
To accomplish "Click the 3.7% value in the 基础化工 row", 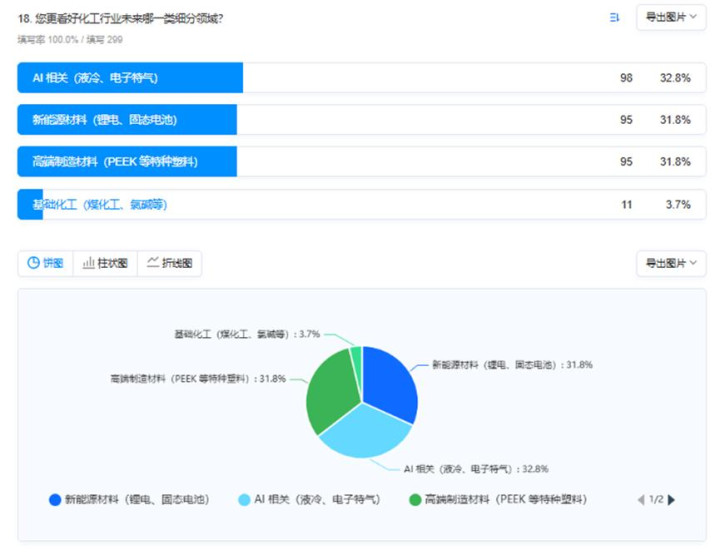I will point(678,205).
